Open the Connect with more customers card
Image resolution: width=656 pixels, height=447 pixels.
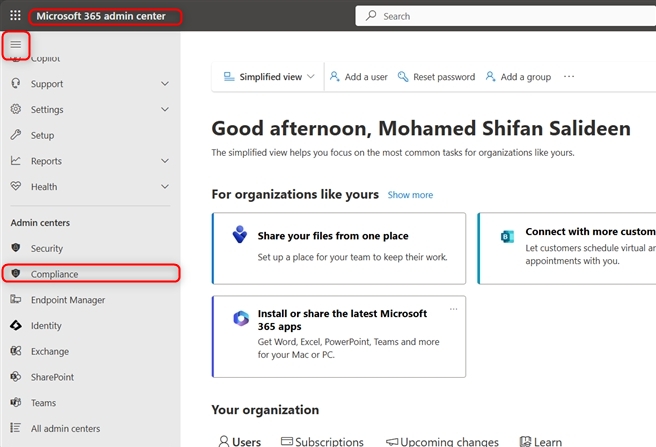point(567,248)
